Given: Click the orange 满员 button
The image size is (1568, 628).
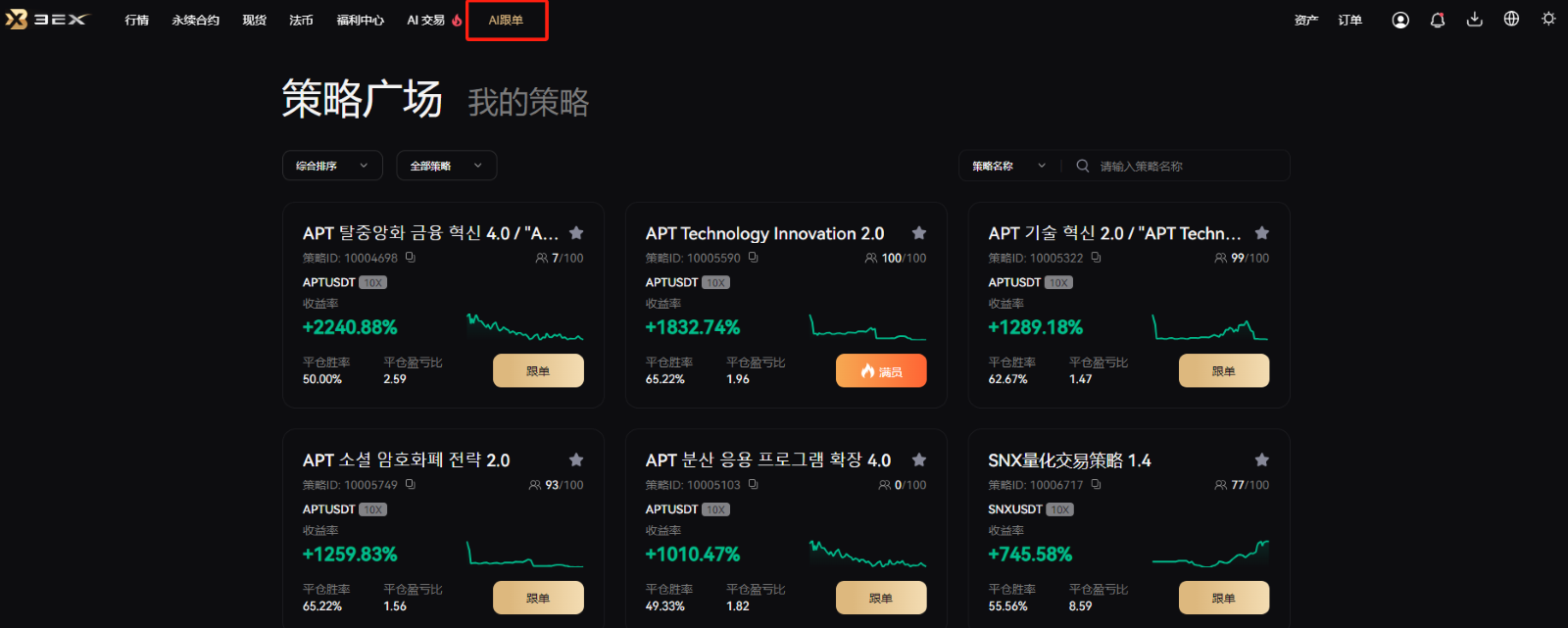Looking at the screenshot, I should [x=881, y=370].
